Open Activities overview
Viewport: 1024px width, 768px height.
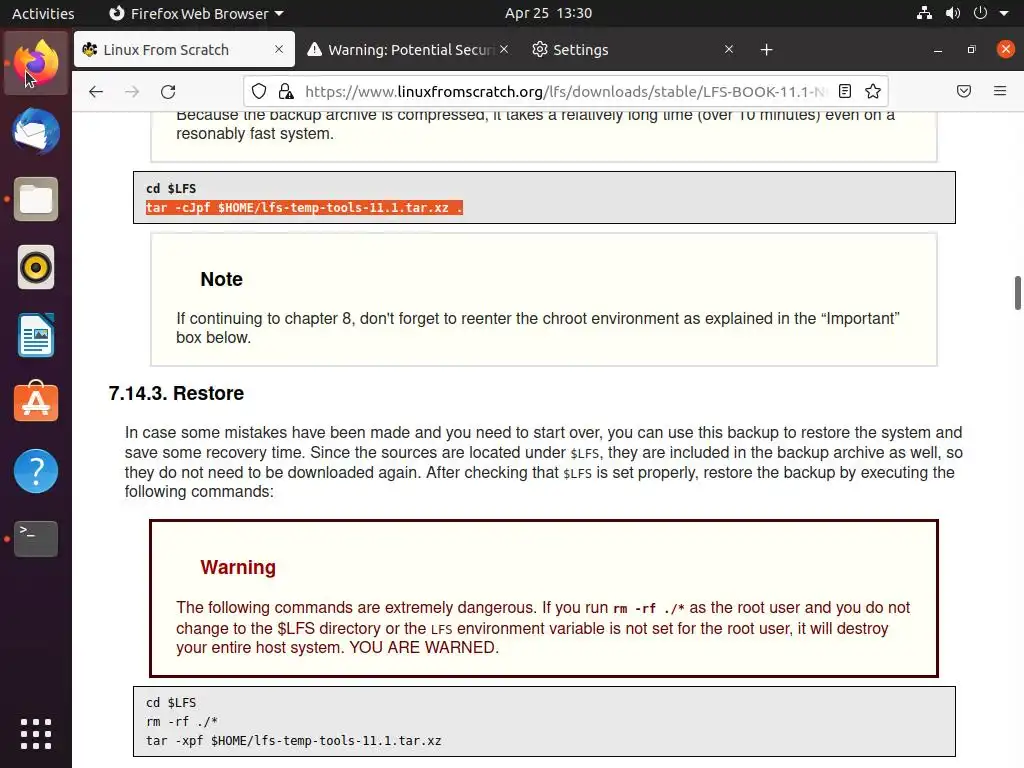[43, 13]
